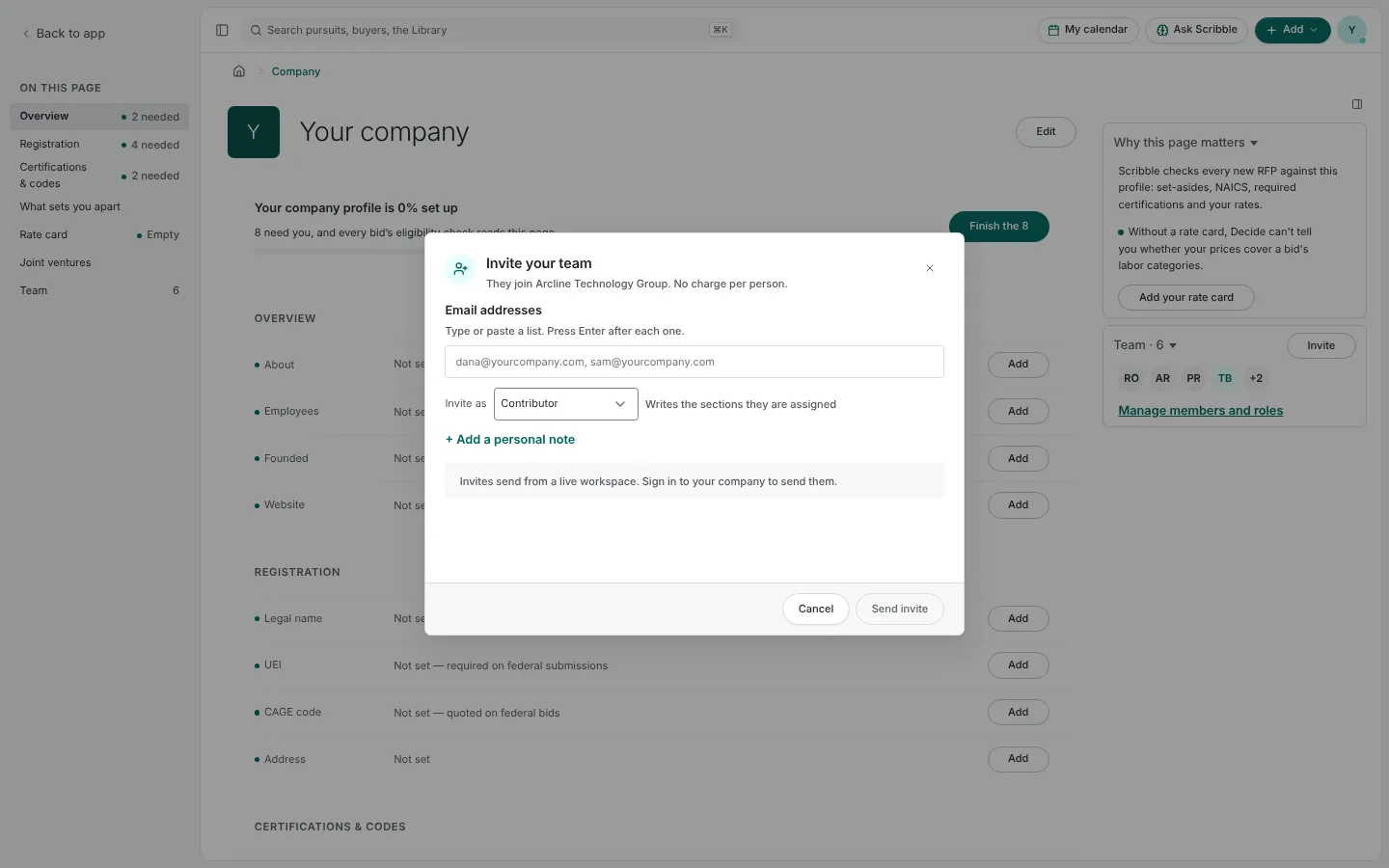
Task: Click the Company breadcrumb link
Action: [x=296, y=71]
